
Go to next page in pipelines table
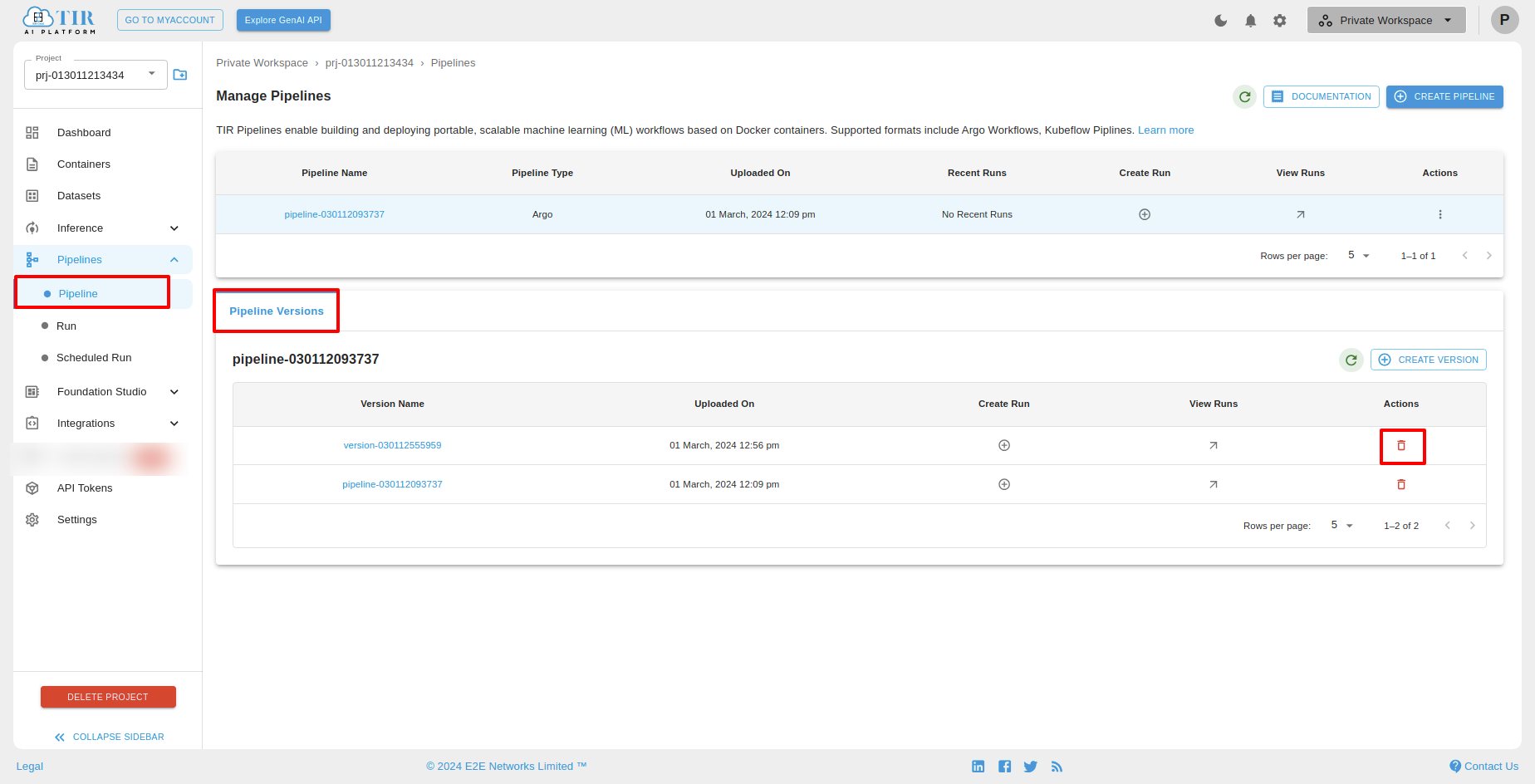(1489, 256)
